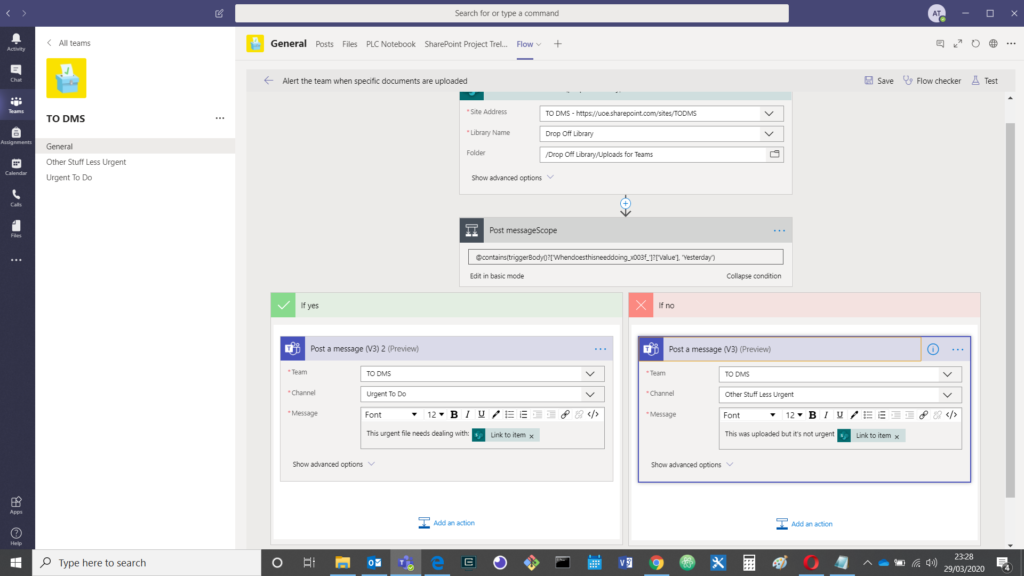This screenshot has width=1024, height=576.
Task: Show info for Post a message (V3)
Action: tap(933, 349)
